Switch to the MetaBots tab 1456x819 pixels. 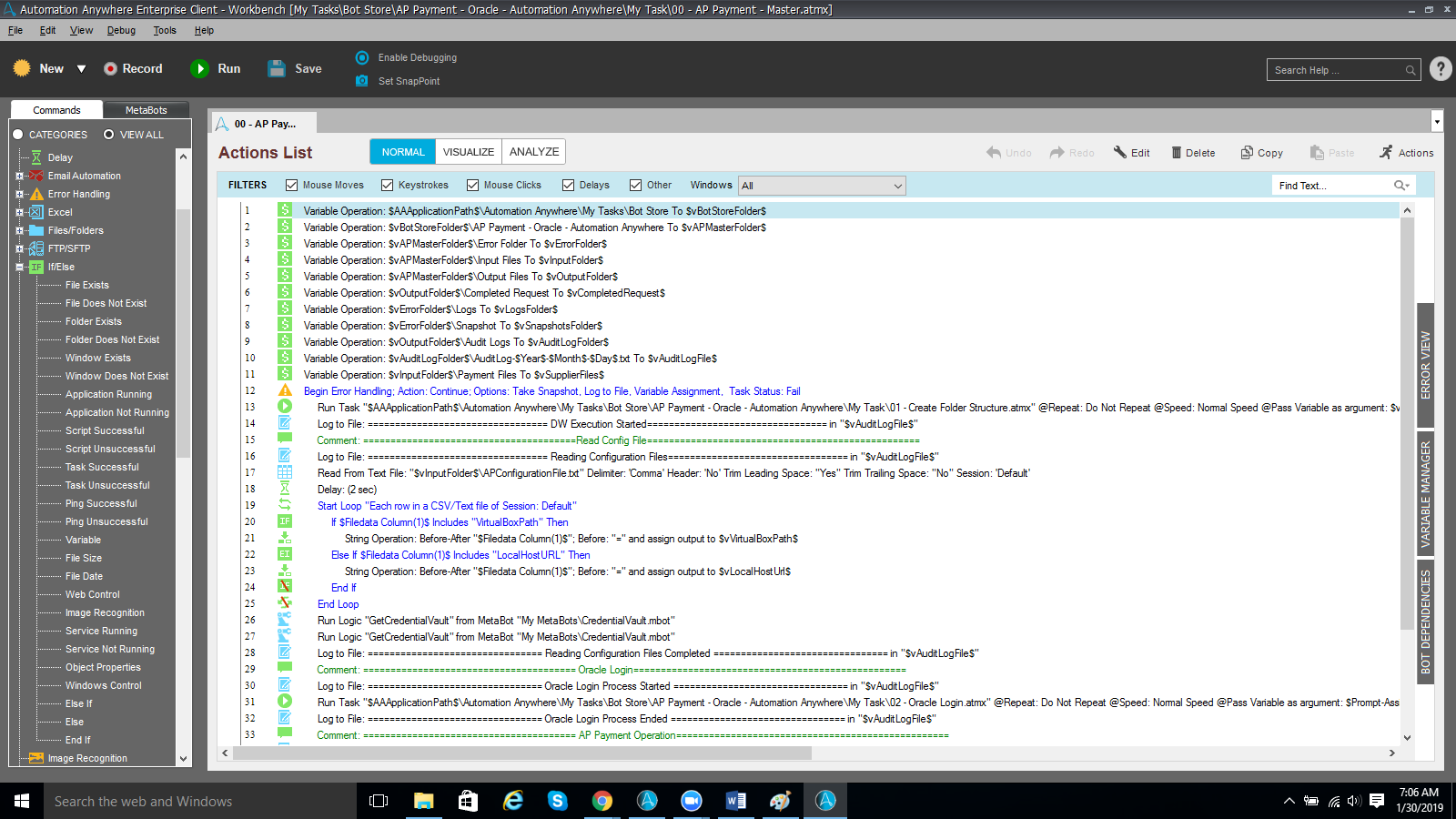[x=146, y=110]
